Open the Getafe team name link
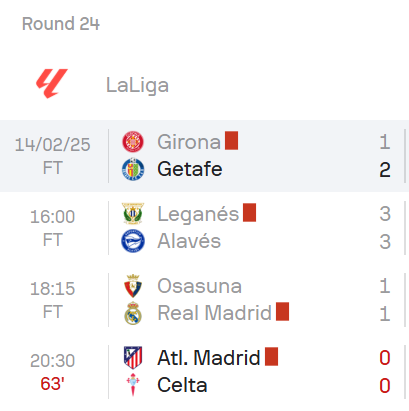The height and width of the screenshot is (411, 409). click(190, 169)
